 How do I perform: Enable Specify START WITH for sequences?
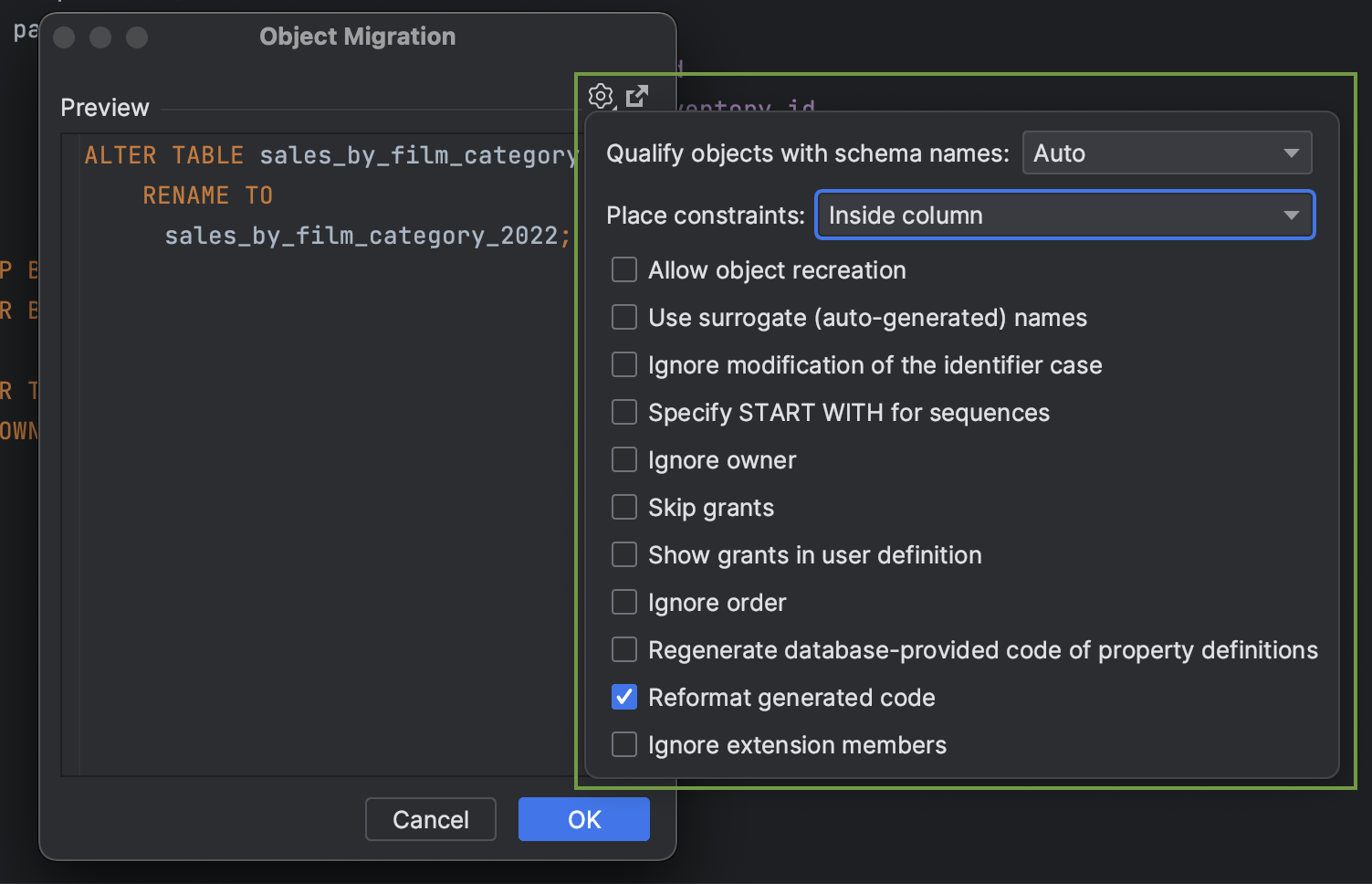point(624,412)
